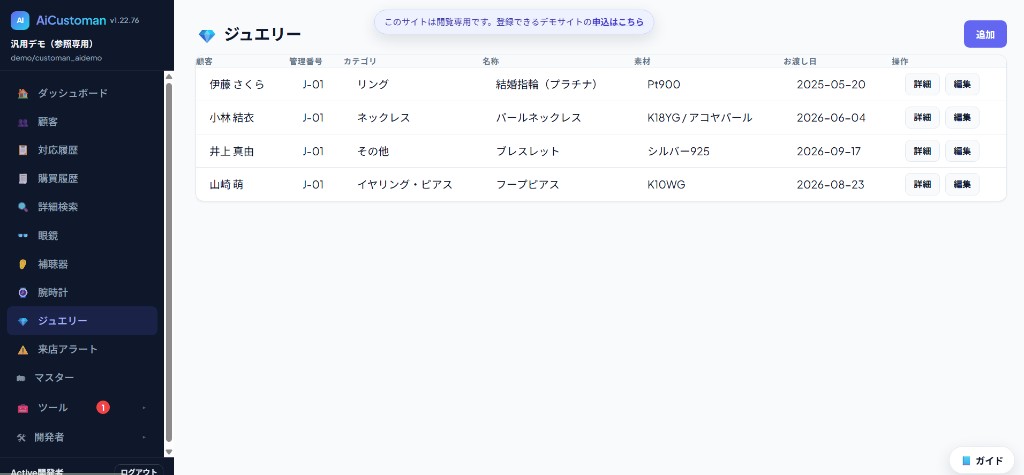Click item ブレスレット
Image resolution: width=1024 pixels, height=475 pixels.
tap(528, 151)
